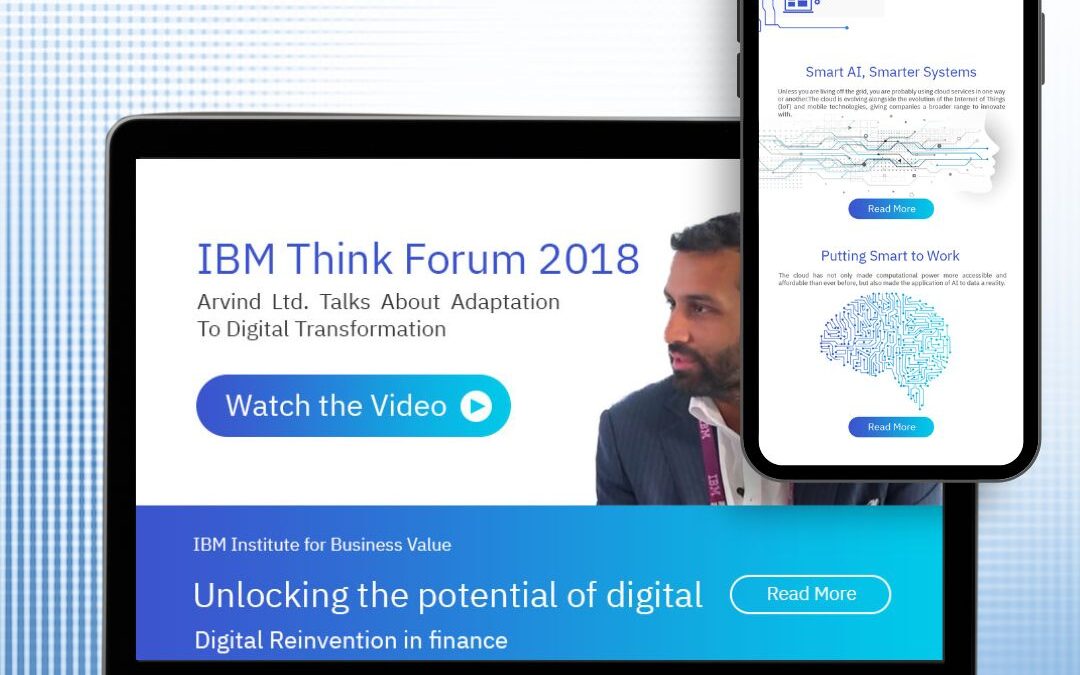1080x675 pixels.
Task: Click the Watch the Video button
Action: point(353,406)
